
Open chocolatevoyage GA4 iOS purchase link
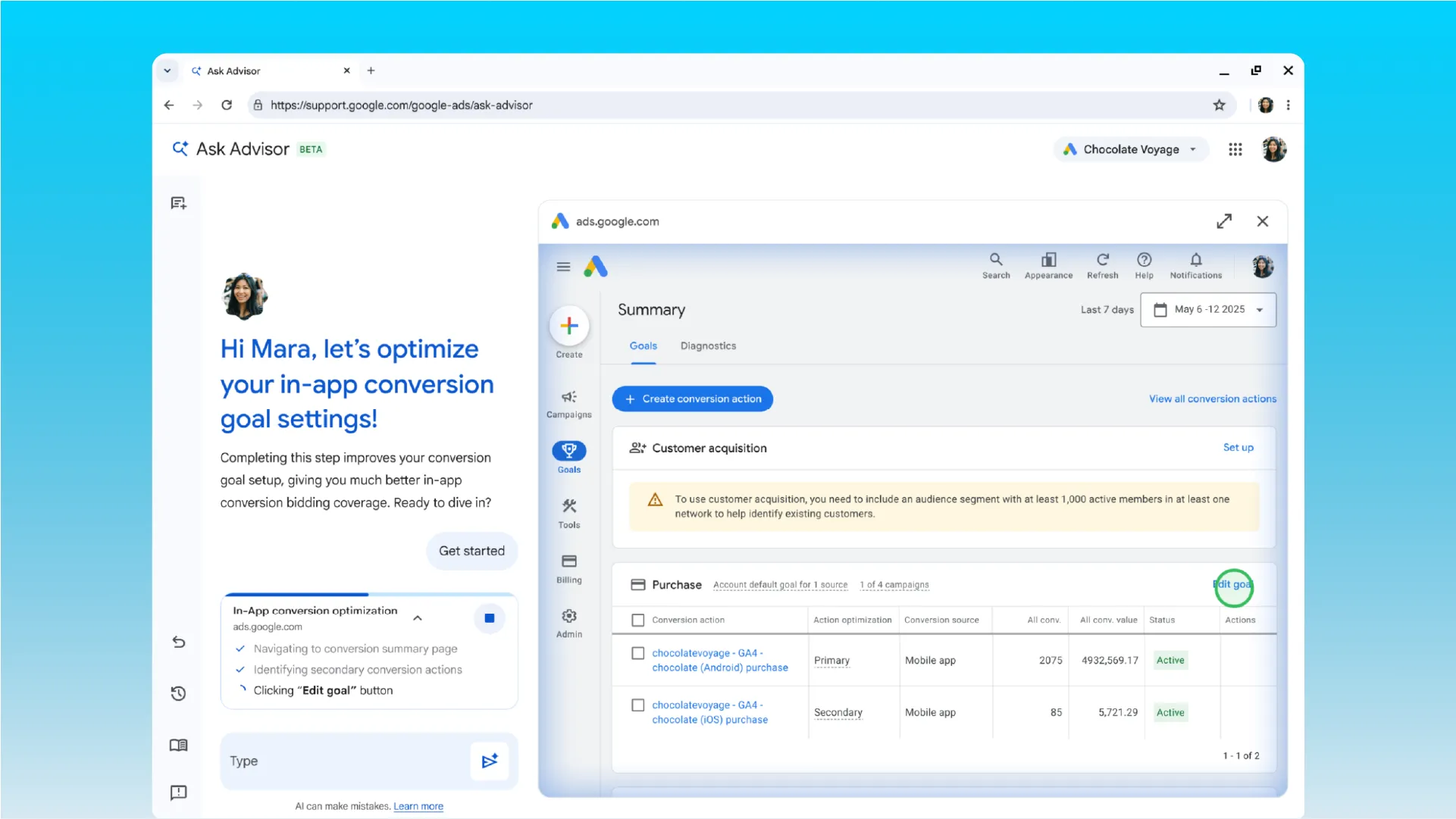(x=709, y=712)
